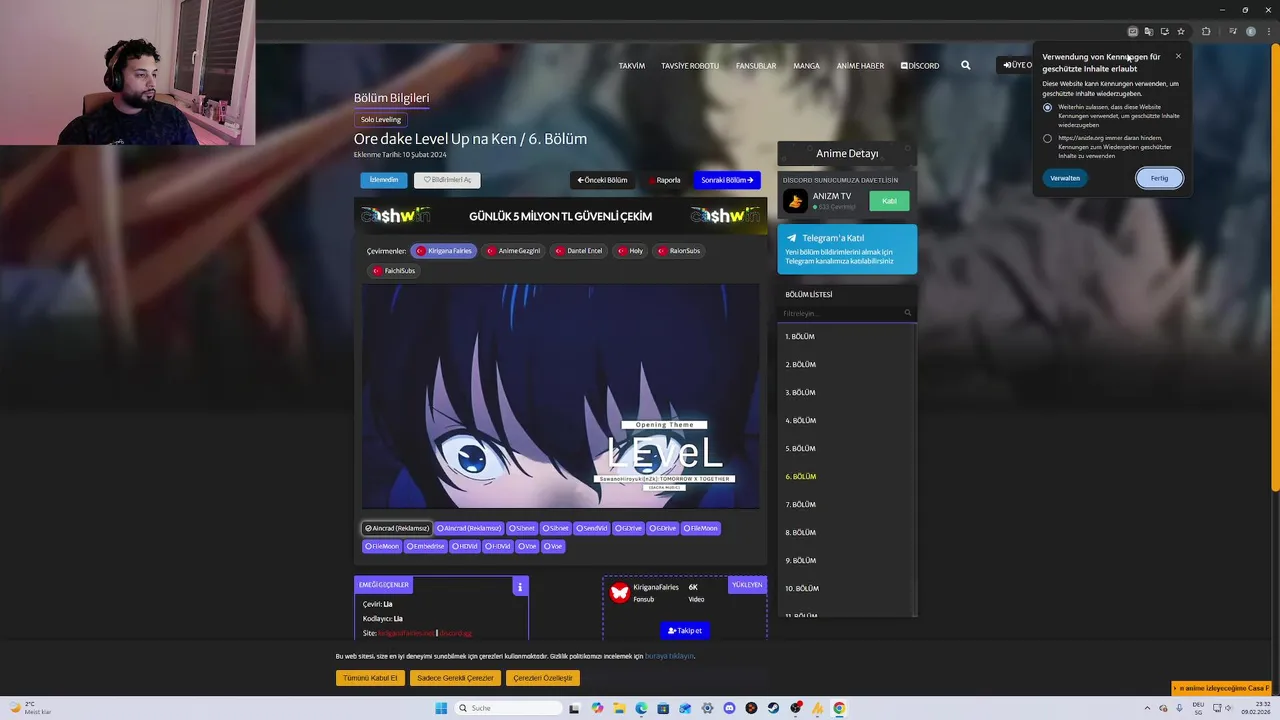Click the install app icon in address bar
The width and height of the screenshot is (1280, 720).
[1164, 31]
